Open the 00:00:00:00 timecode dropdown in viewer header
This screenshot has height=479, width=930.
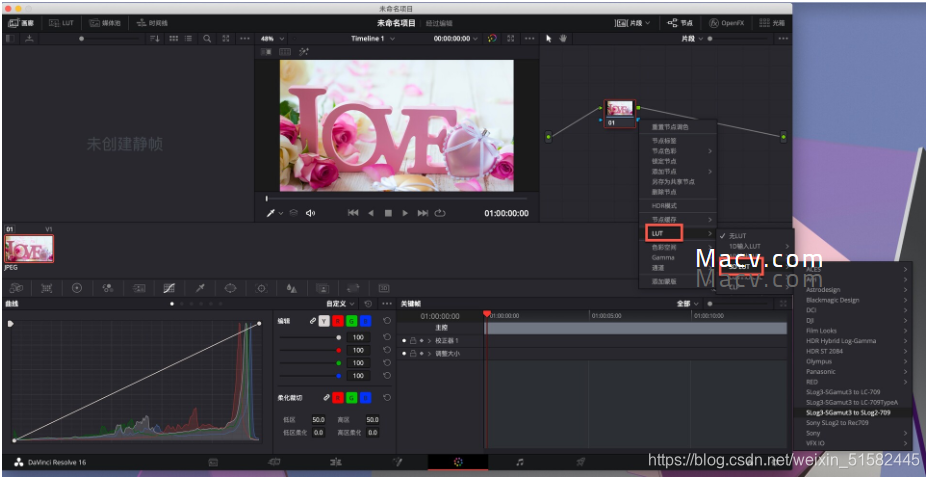pyautogui.click(x=455, y=39)
